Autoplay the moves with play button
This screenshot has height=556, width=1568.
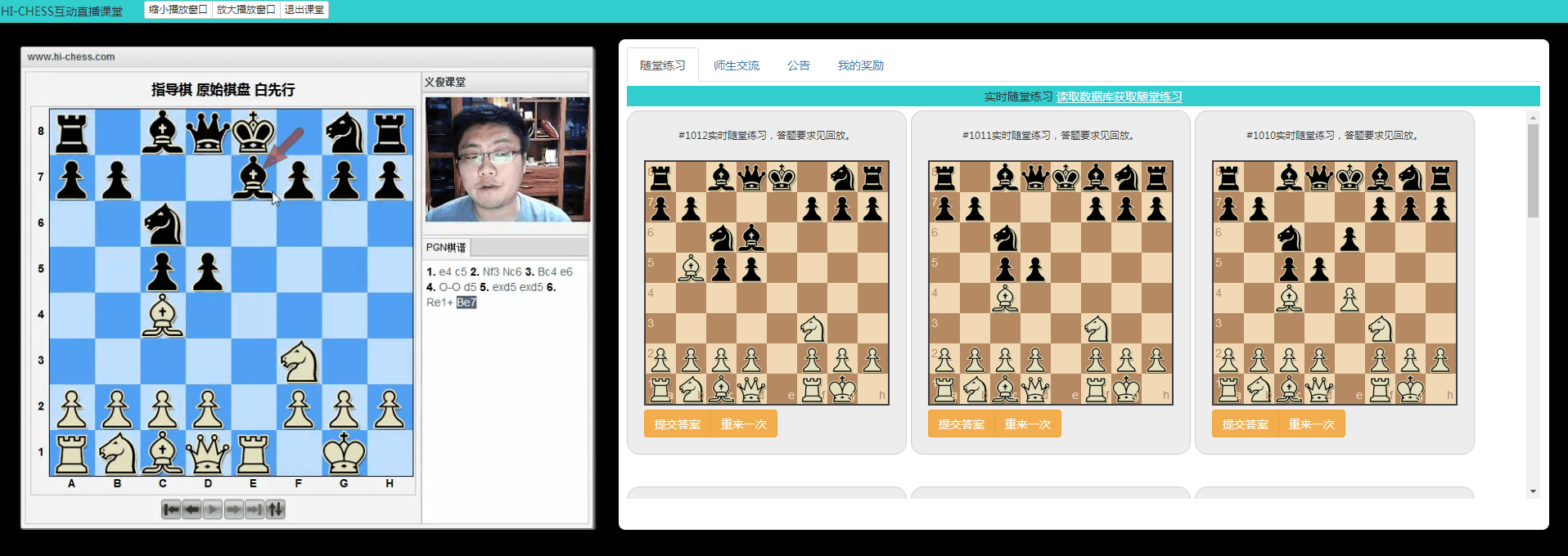(213, 509)
